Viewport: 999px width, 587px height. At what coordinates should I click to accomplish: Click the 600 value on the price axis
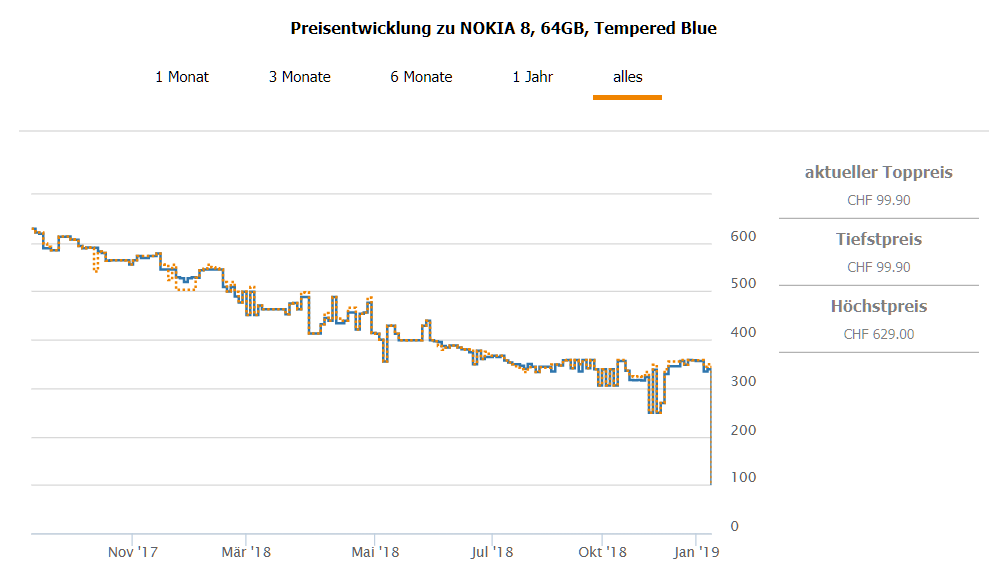pyautogui.click(x=742, y=236)
